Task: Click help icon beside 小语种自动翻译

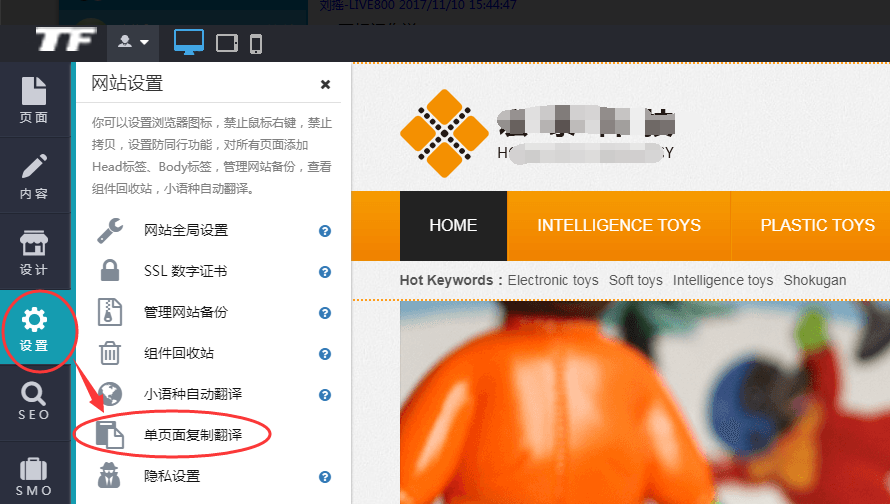Action: tap(324, 395)
